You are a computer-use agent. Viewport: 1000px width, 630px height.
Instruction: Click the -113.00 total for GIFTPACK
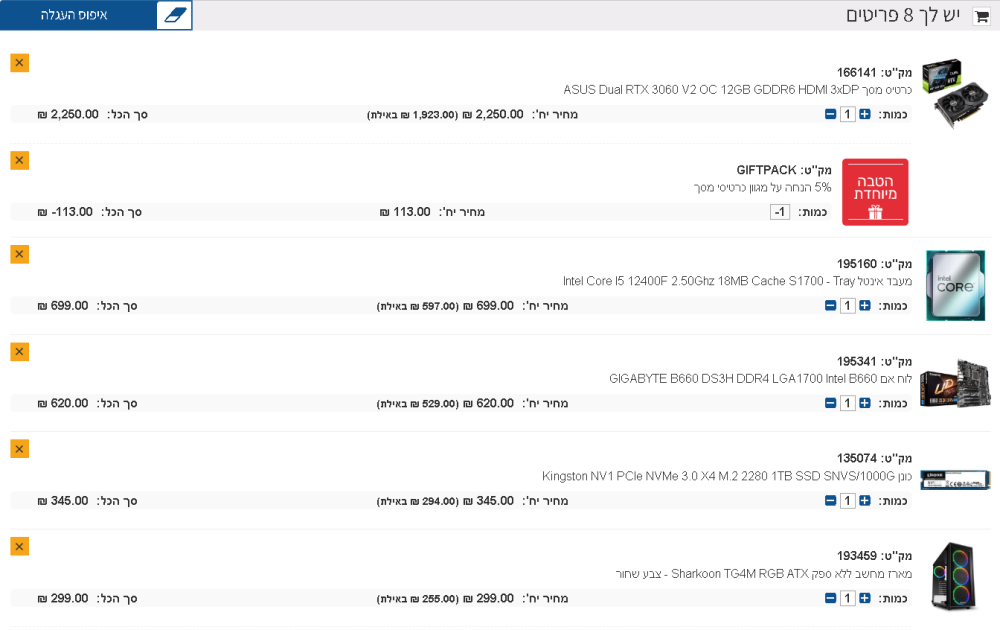click(65, 212)
